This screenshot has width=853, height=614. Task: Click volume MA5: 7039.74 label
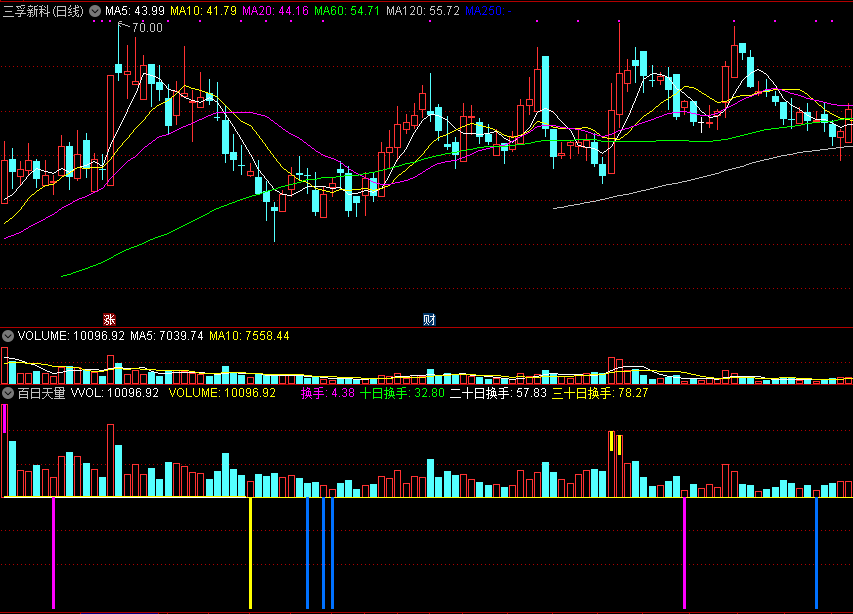[x=166, y=336]
